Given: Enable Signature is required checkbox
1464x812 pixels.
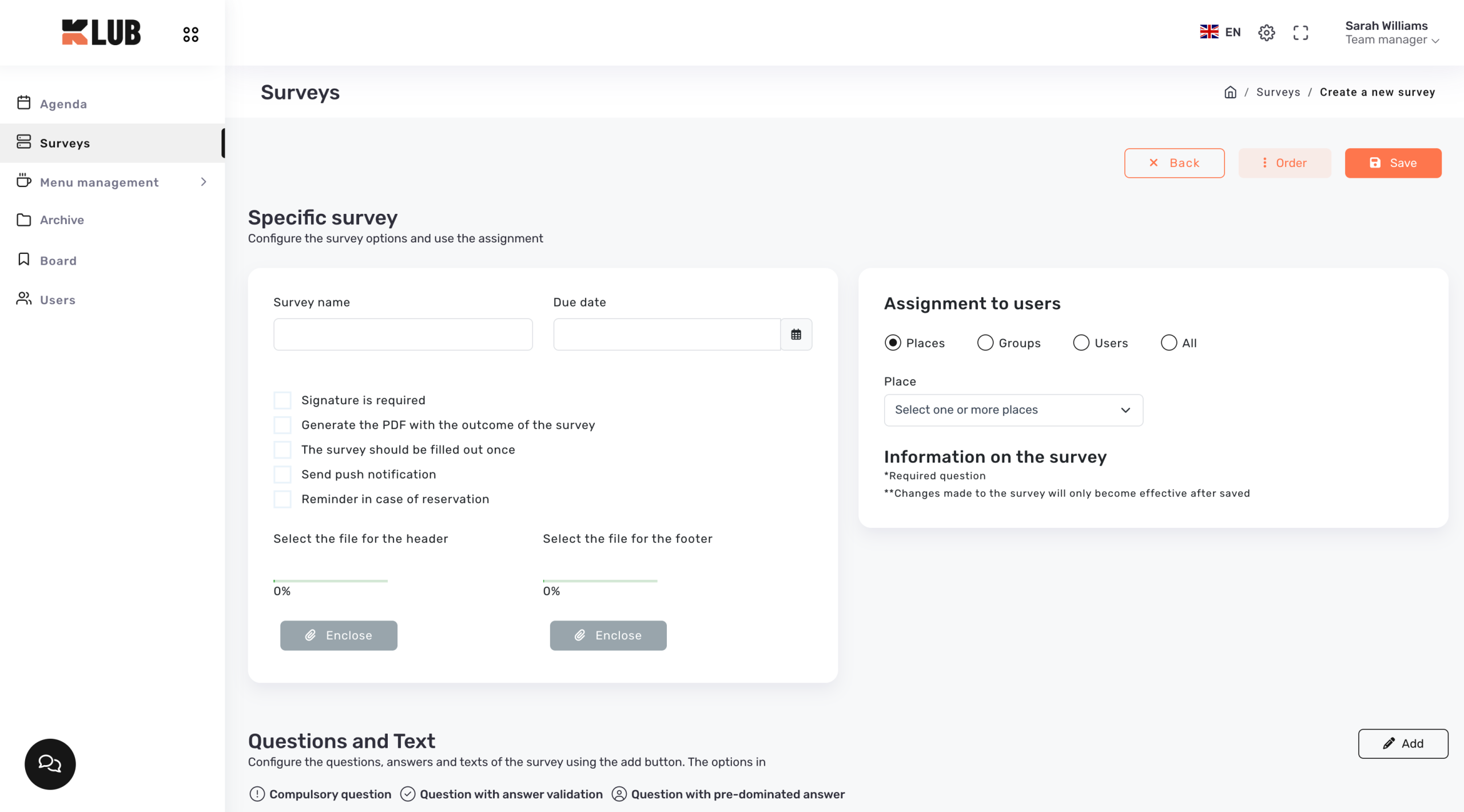Looking at the screenshot, I should [x=283, y=400].
